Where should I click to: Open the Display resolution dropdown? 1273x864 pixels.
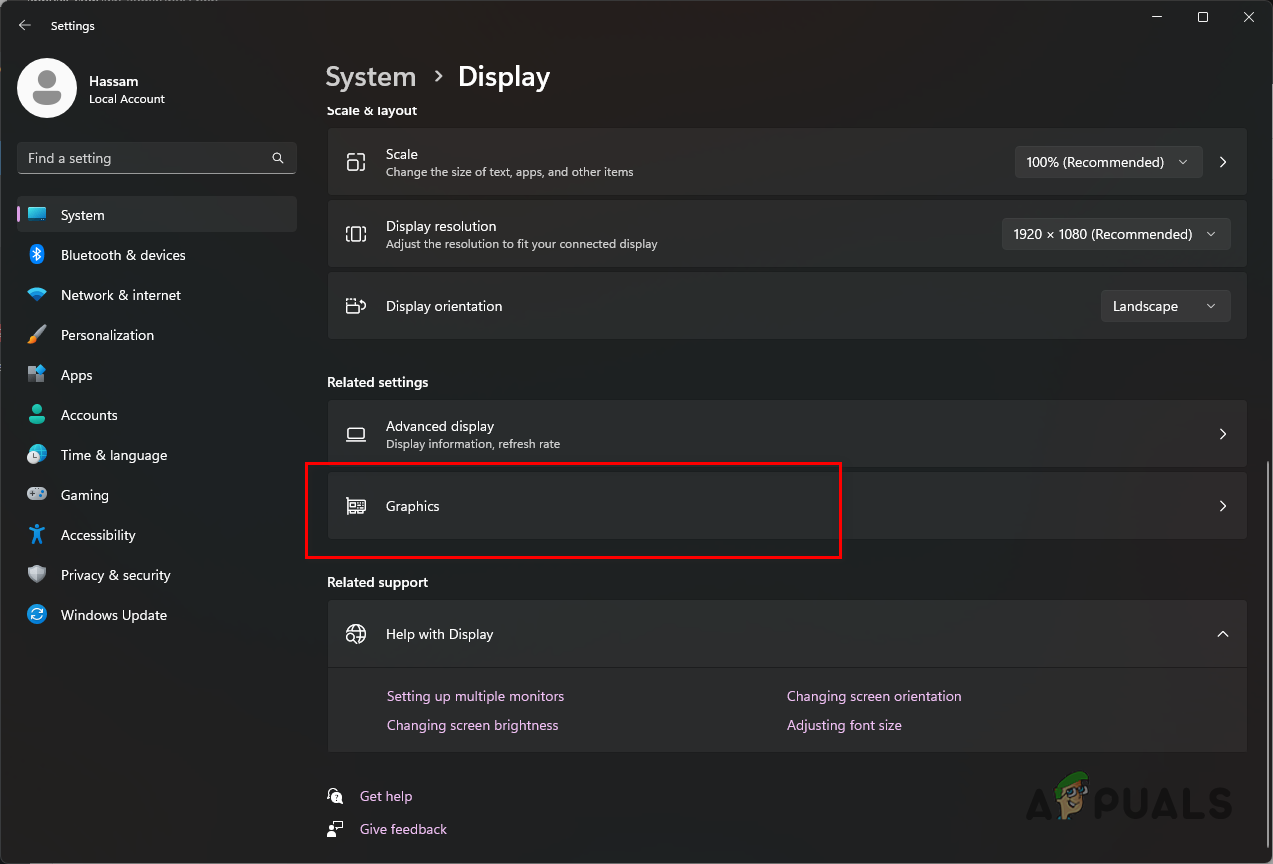[x=1115, y=233]
